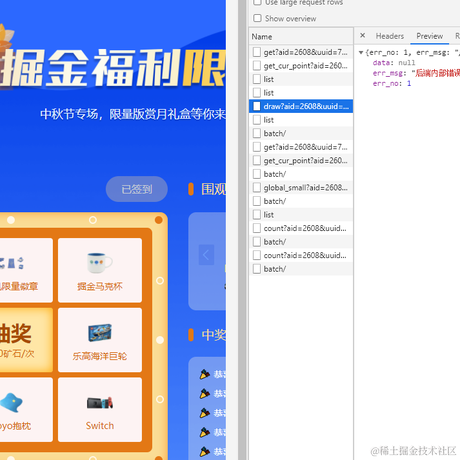
Task: Click the Nintendo Switch console icon
Action: (100, 403)
